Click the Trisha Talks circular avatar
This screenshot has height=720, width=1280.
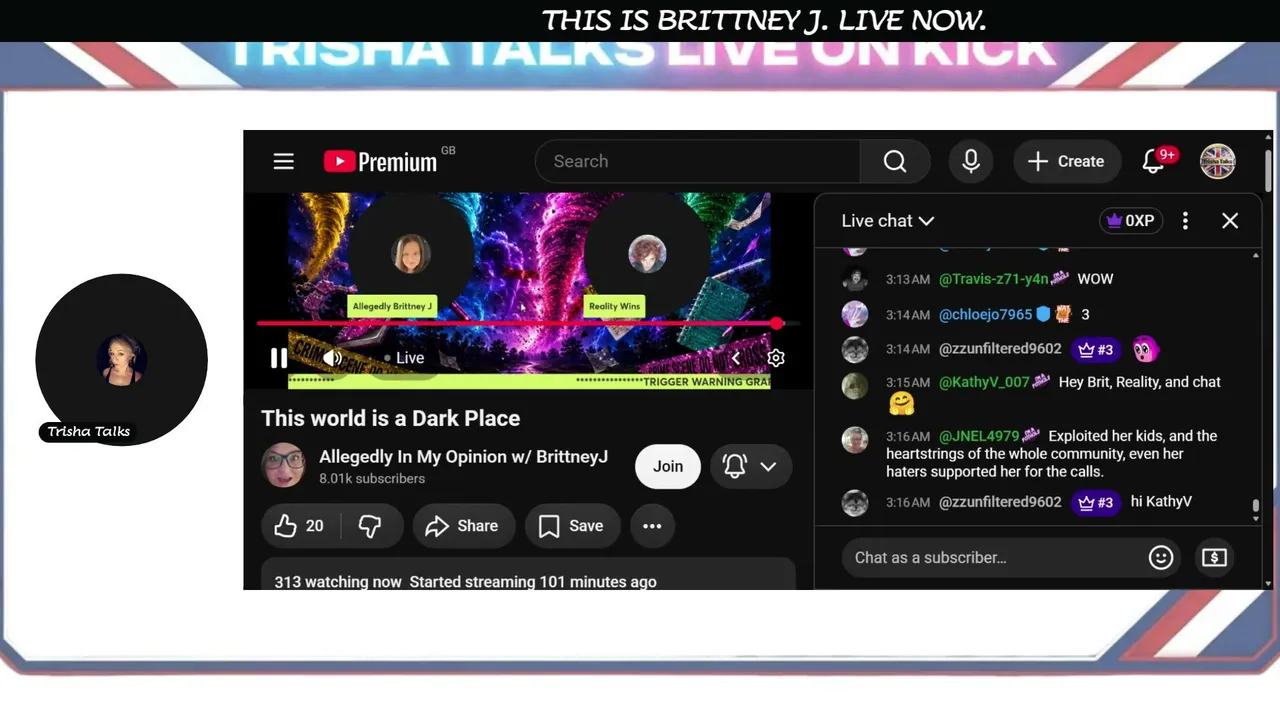pyautogui.click(x=121, y=360)
